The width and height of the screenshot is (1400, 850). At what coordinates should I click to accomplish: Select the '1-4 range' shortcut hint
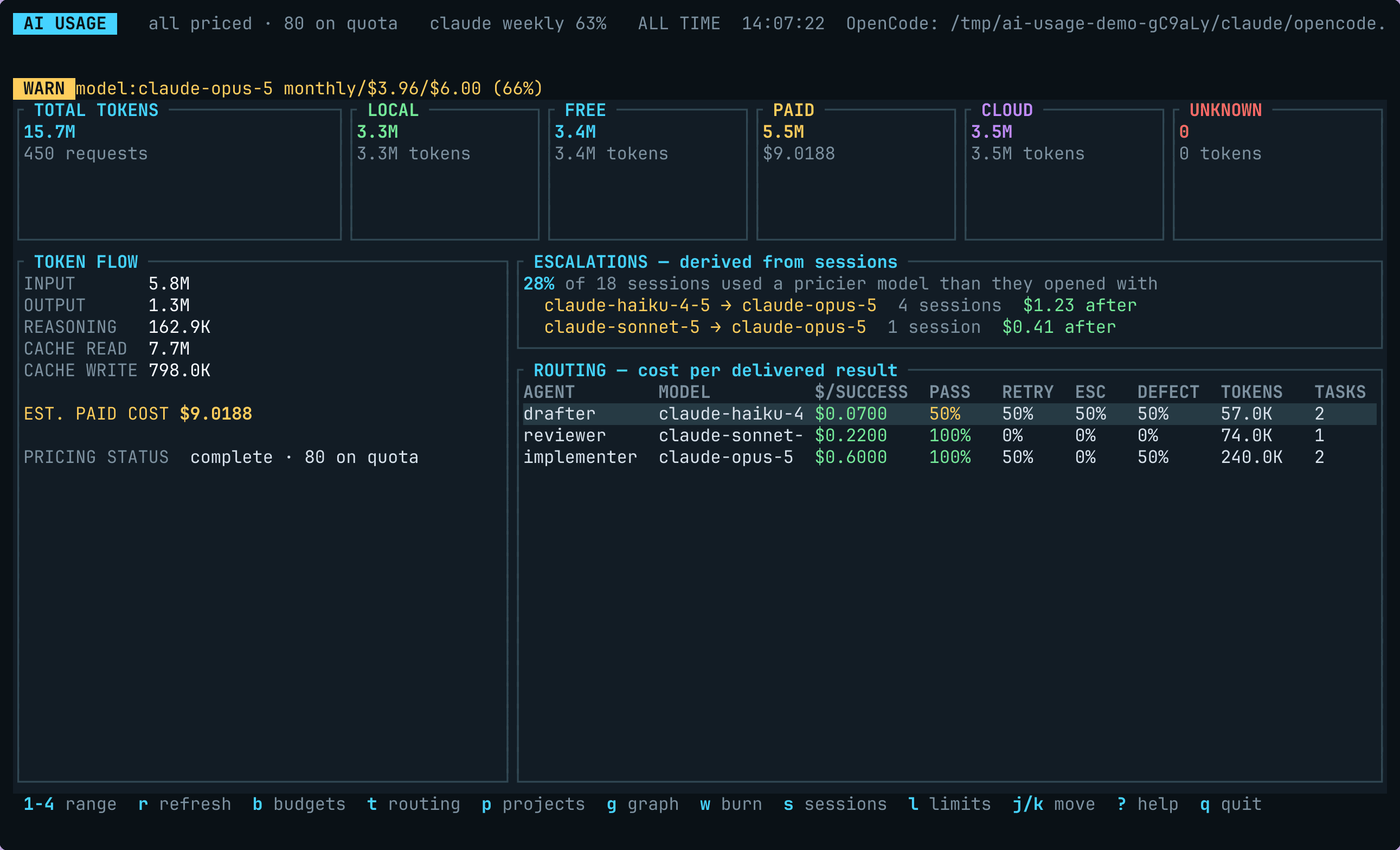[70, 804]
